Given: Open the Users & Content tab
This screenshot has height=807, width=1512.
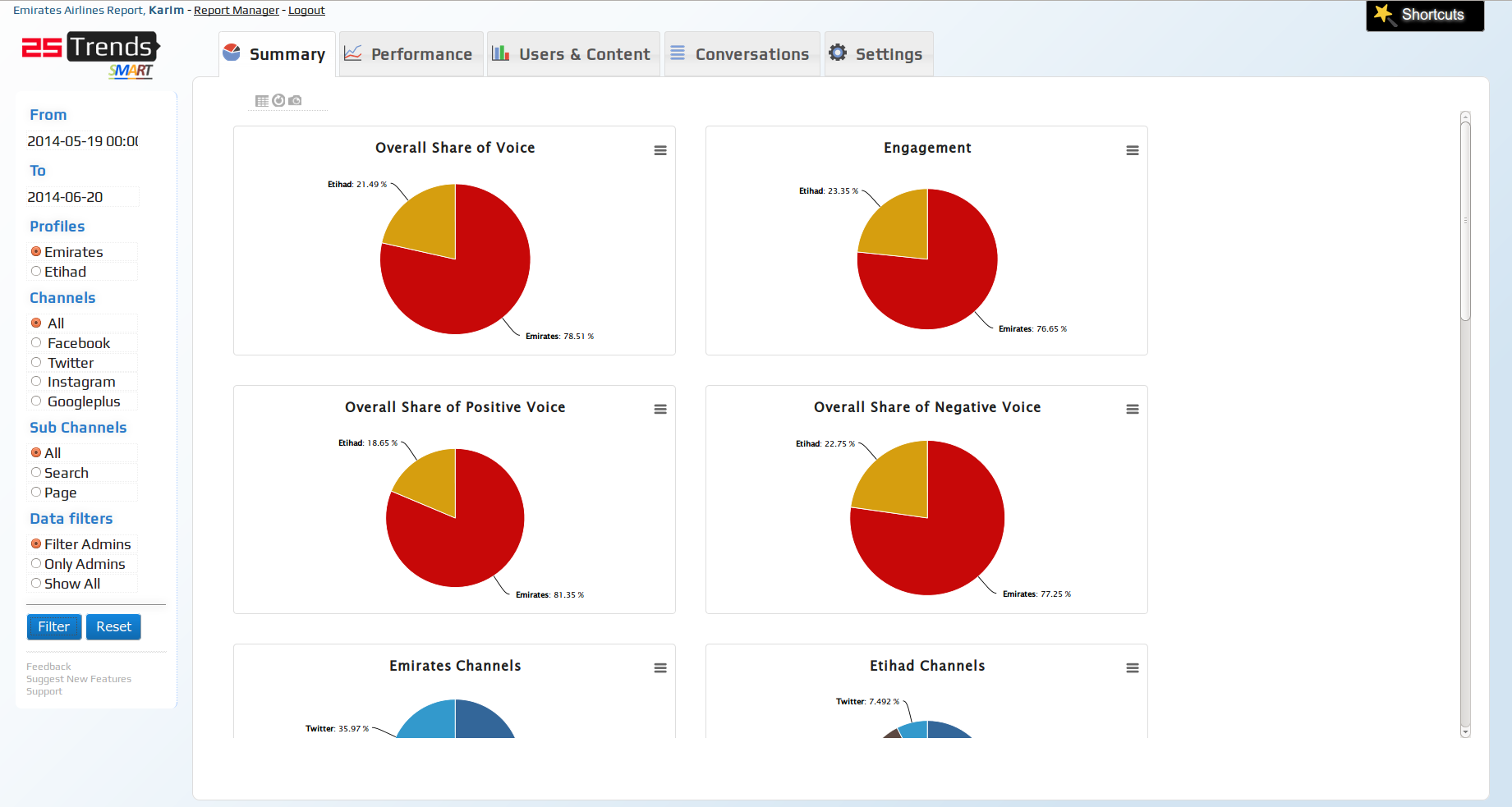Looking at the screenshot, I should tap(573, 54).
